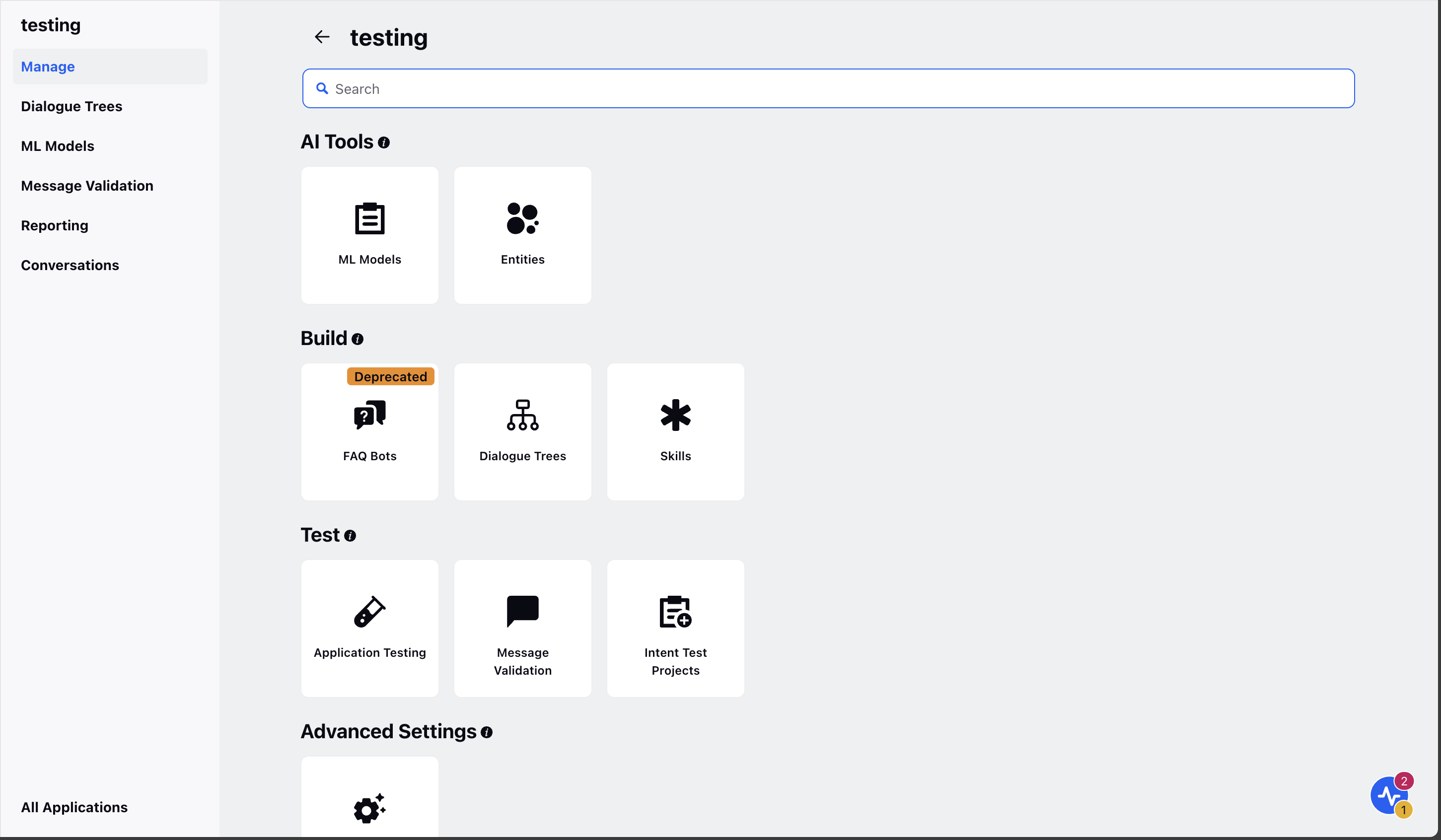The width and height of the screenshot is (1441, 840).
Task: Open the AI Tools info icon
Action: click(x=384, y=142)
